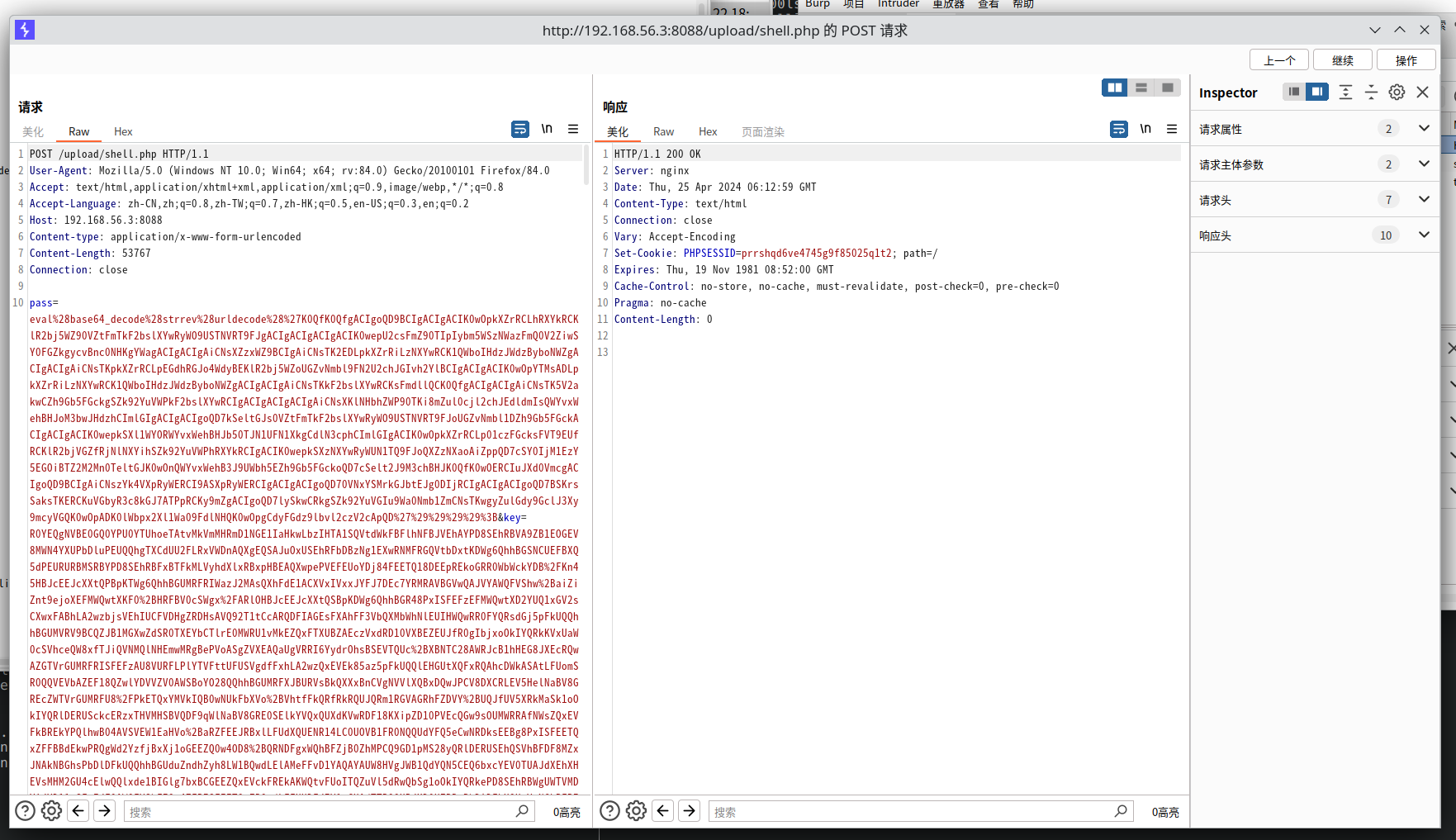Open search settings gear under request pane
The height and width of the screenshot is (840, 1456).
point(51,811)
